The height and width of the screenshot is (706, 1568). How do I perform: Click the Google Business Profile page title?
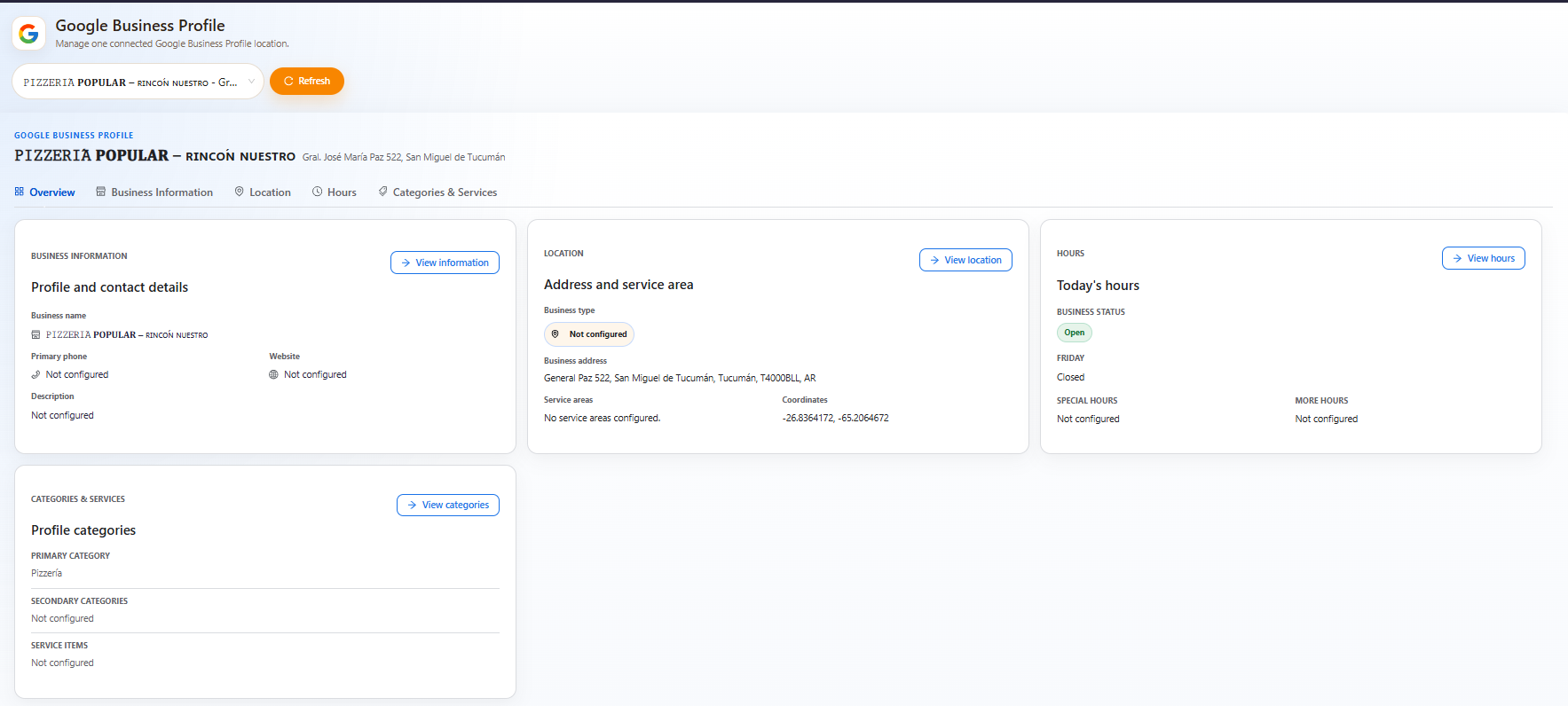point(140,26)
